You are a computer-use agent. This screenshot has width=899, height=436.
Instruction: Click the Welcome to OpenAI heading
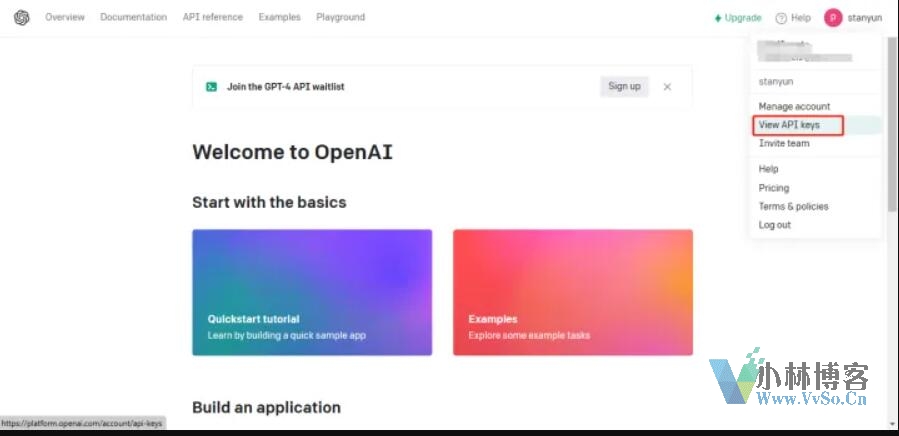292,152
